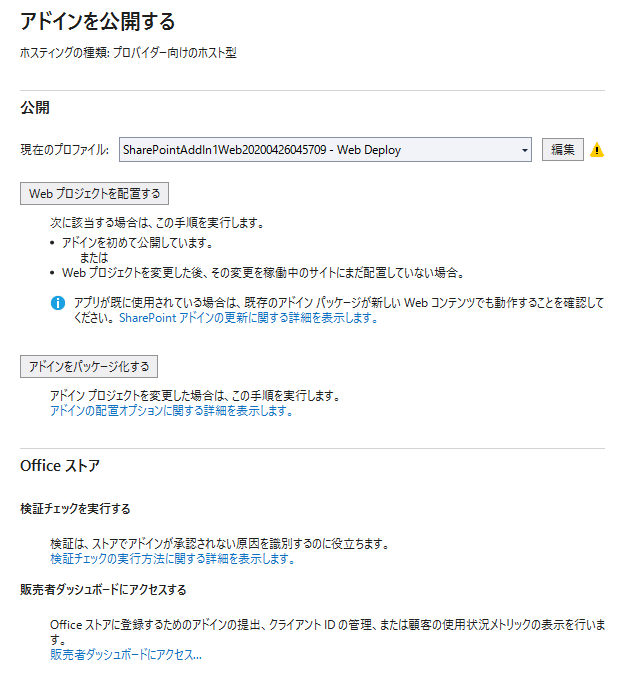Click the アドインを公開する page title
The width and height of the screenshot is (633, 680).
coord(98,21)
